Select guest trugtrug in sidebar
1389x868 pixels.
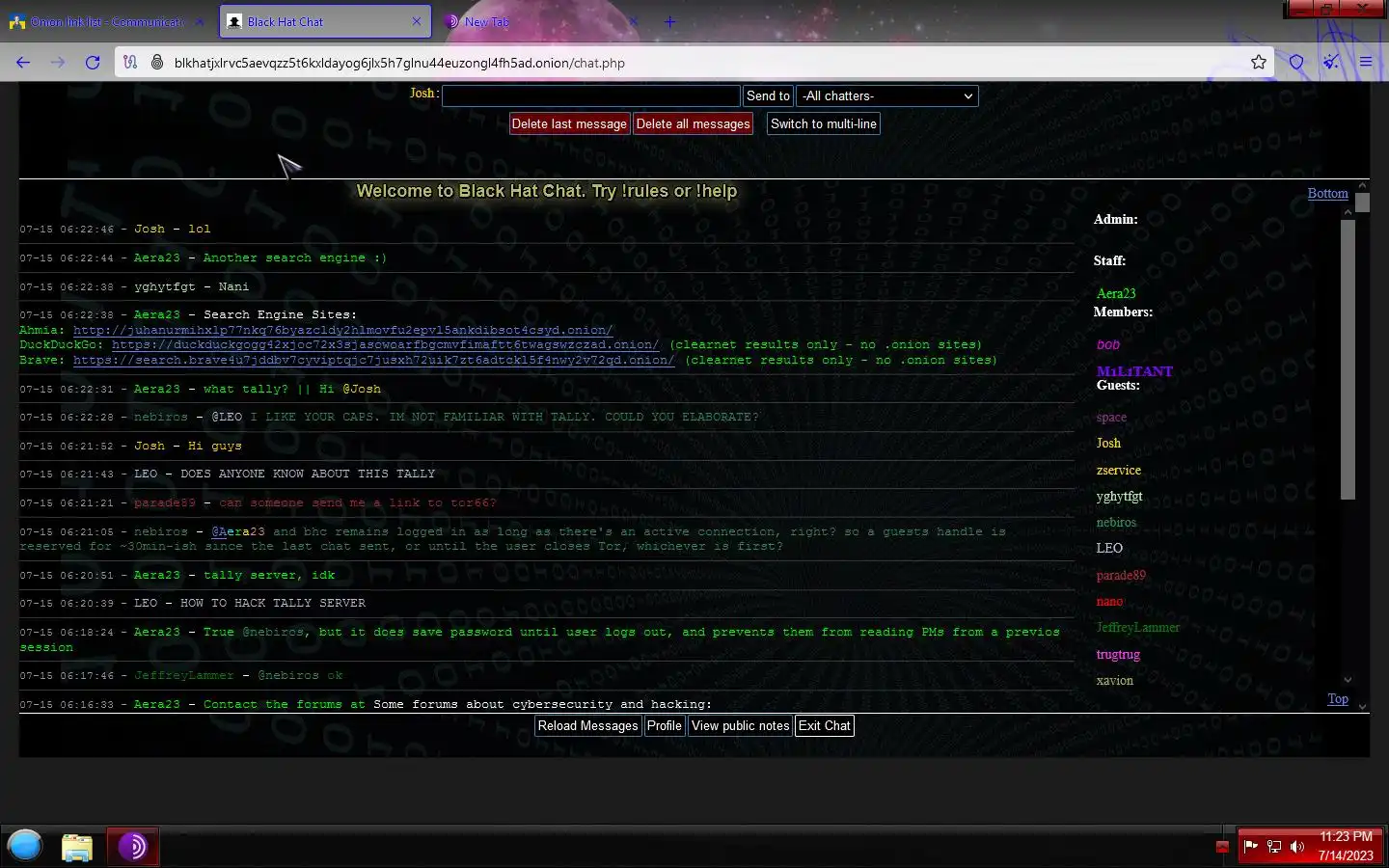(x=1118, y=654)
